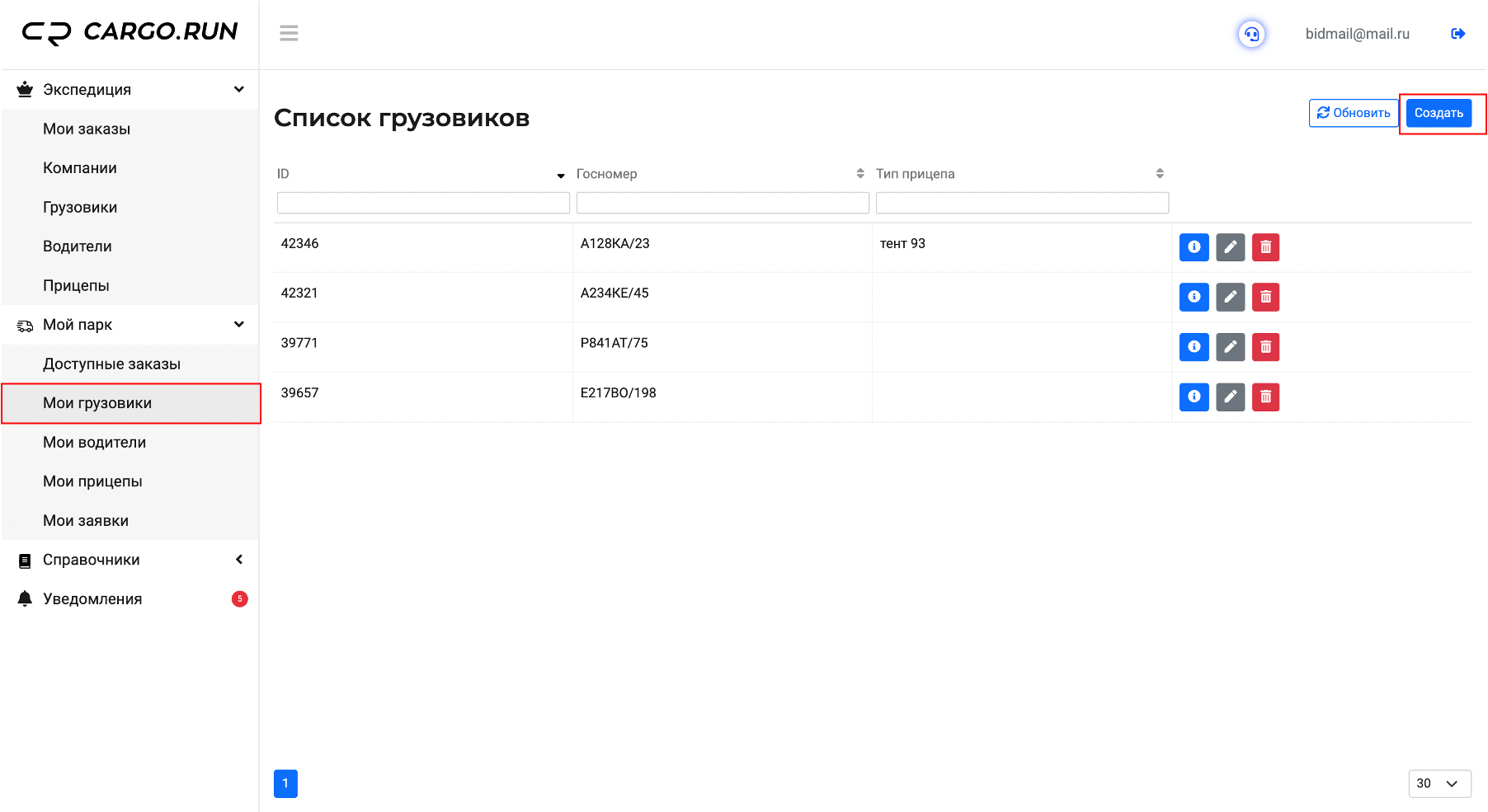
Task: Open info for truck 39771
Action: click(1194, 347)
